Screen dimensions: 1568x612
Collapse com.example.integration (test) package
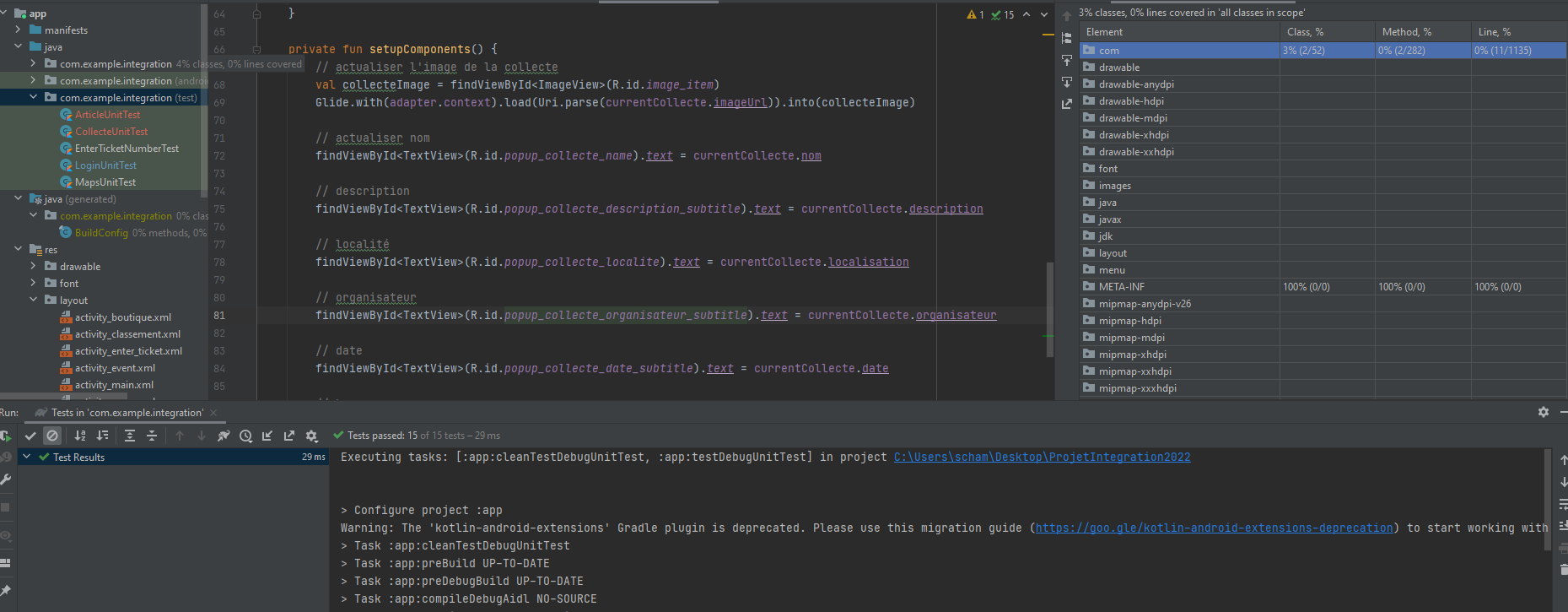[34, 97]
